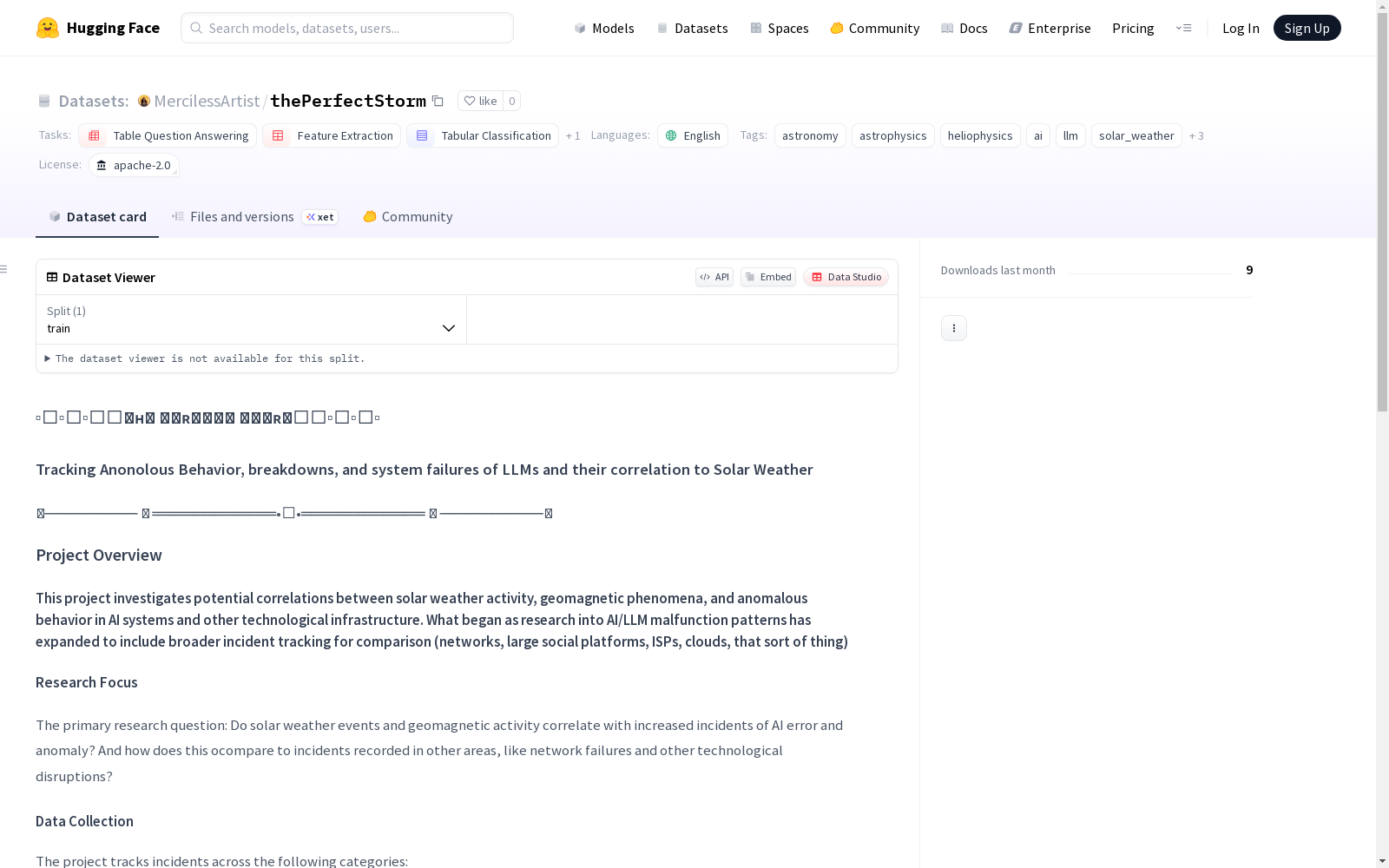Click the Embed button
Image resolution: width=1389 pixels, height=868 pixels.
(x=768, y=277)
